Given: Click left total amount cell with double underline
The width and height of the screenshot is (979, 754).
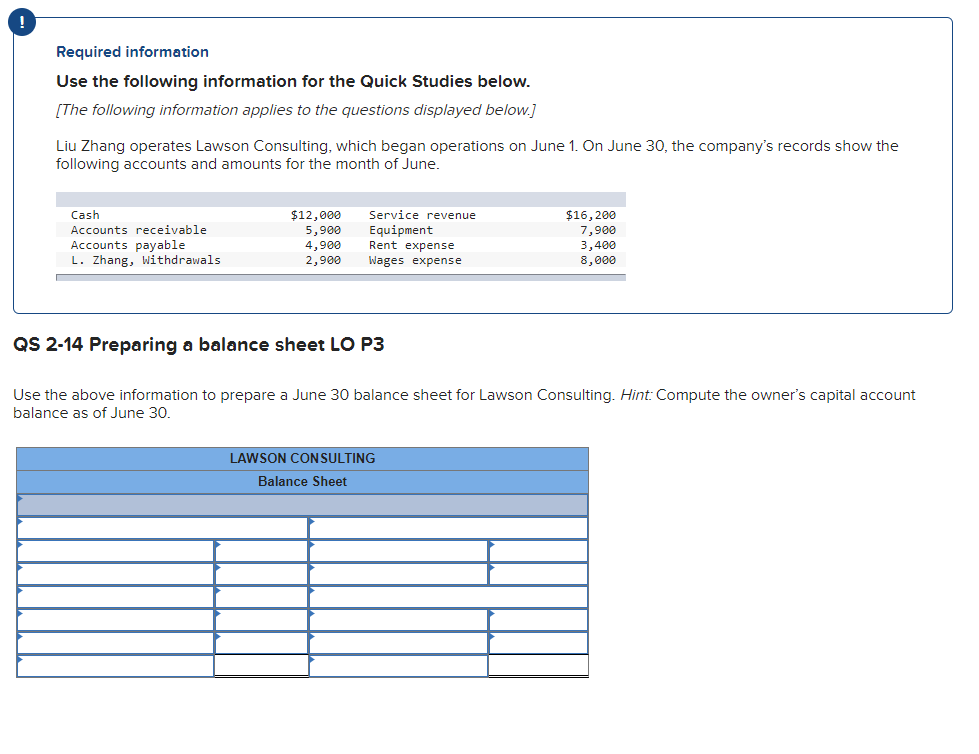Looking at the screenshot, I should 262,666.
